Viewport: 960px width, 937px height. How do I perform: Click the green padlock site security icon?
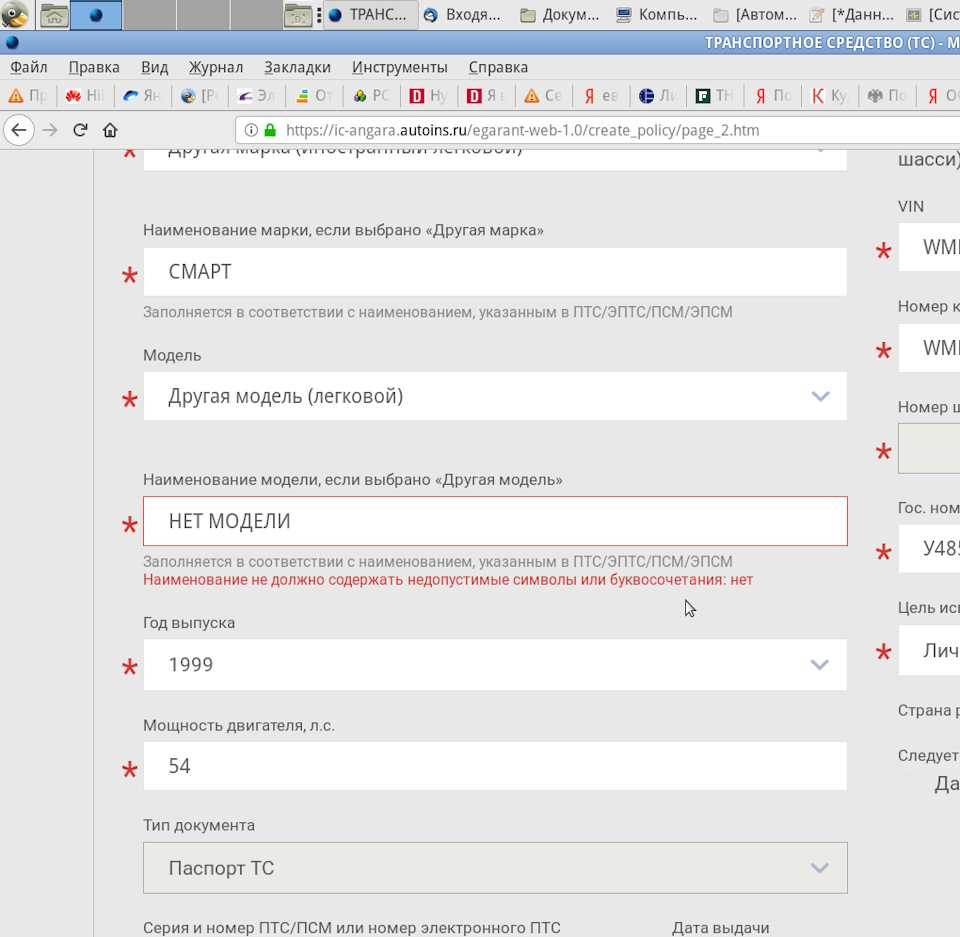pos(269,130)
